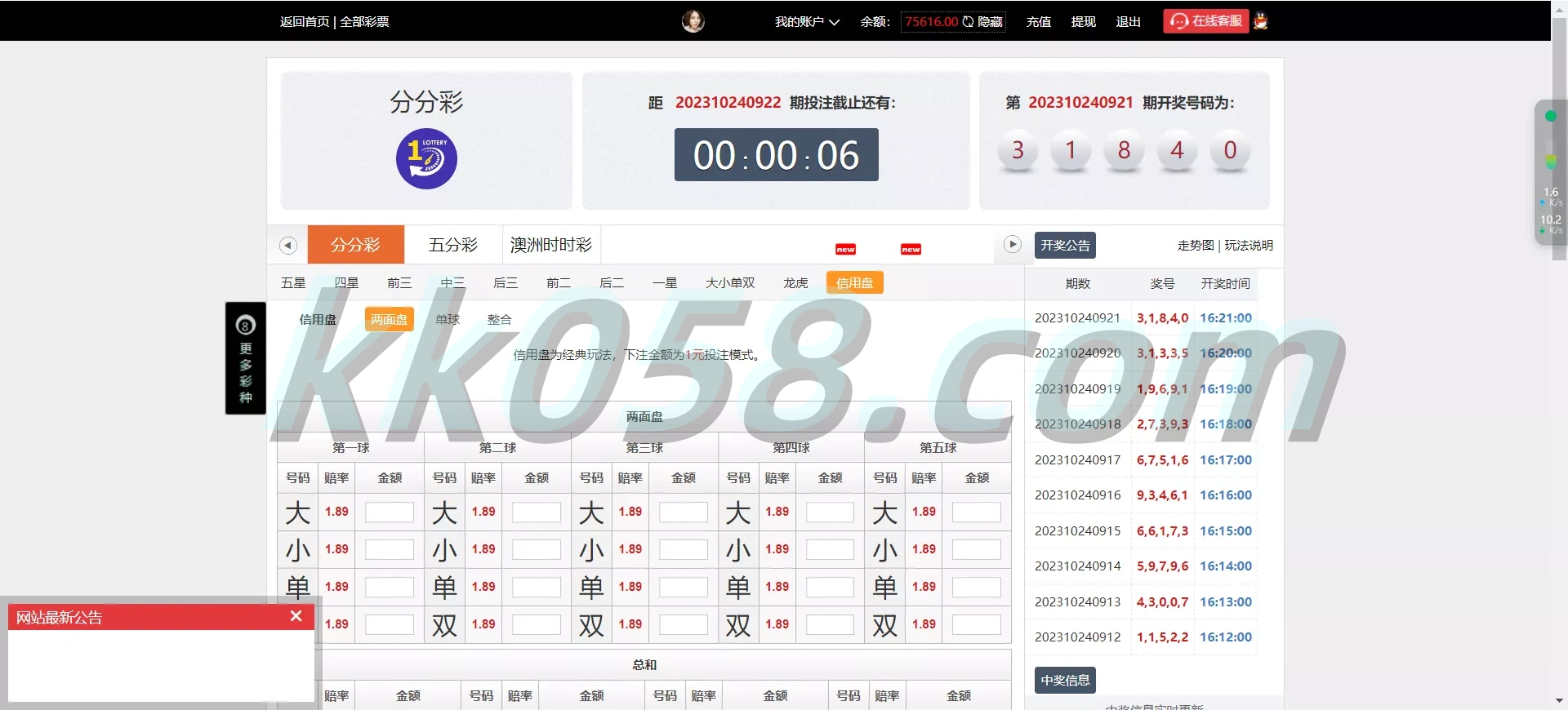The width and height of the screenshot is (1568, 710).
Task: Click 第一球 小 amount input field
Action: coord(390,549)
